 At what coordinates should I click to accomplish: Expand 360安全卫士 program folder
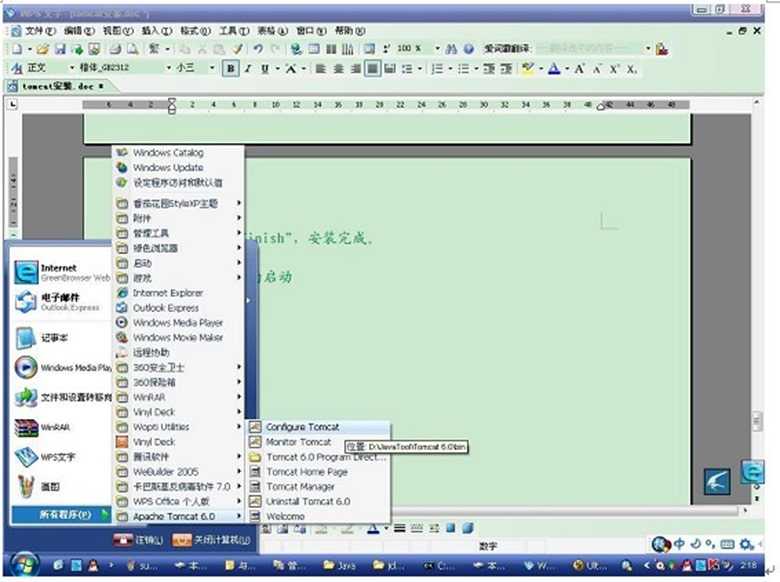(x=179, y=367)
